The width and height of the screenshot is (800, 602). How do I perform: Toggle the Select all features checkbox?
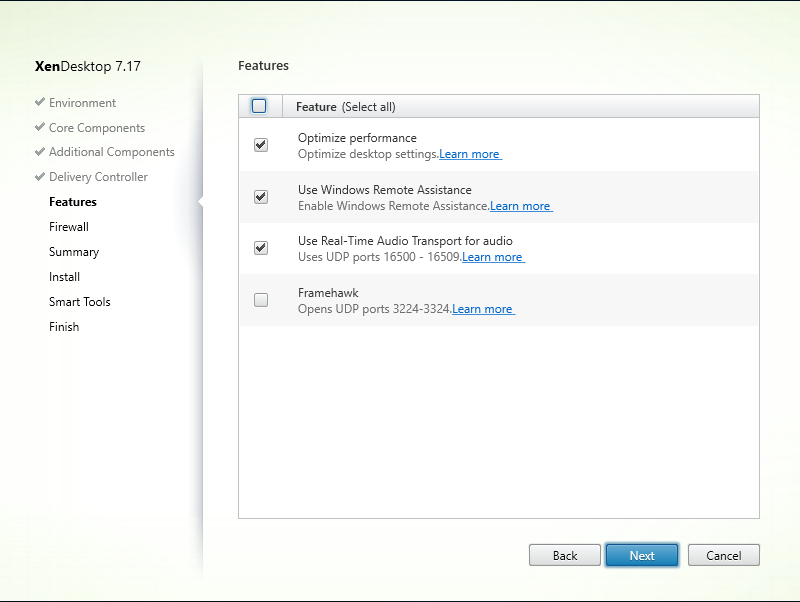(259, 106)
